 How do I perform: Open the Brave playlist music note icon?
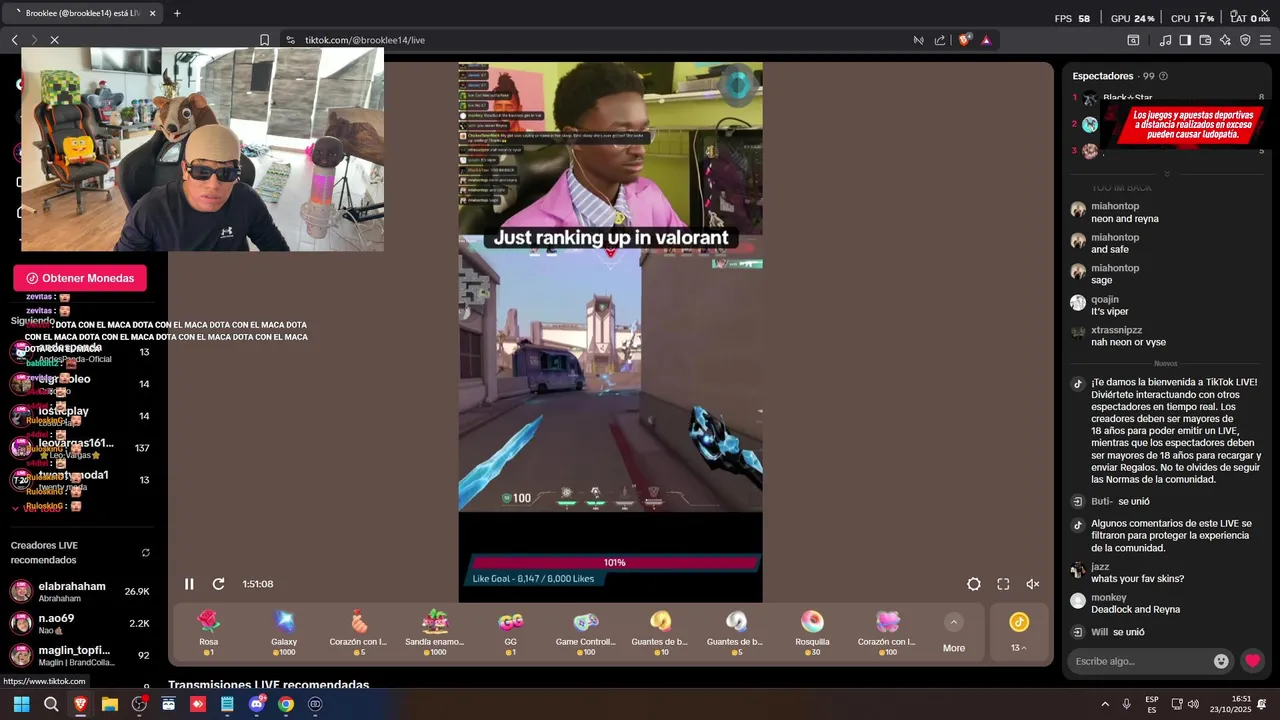pos(1165,40)
